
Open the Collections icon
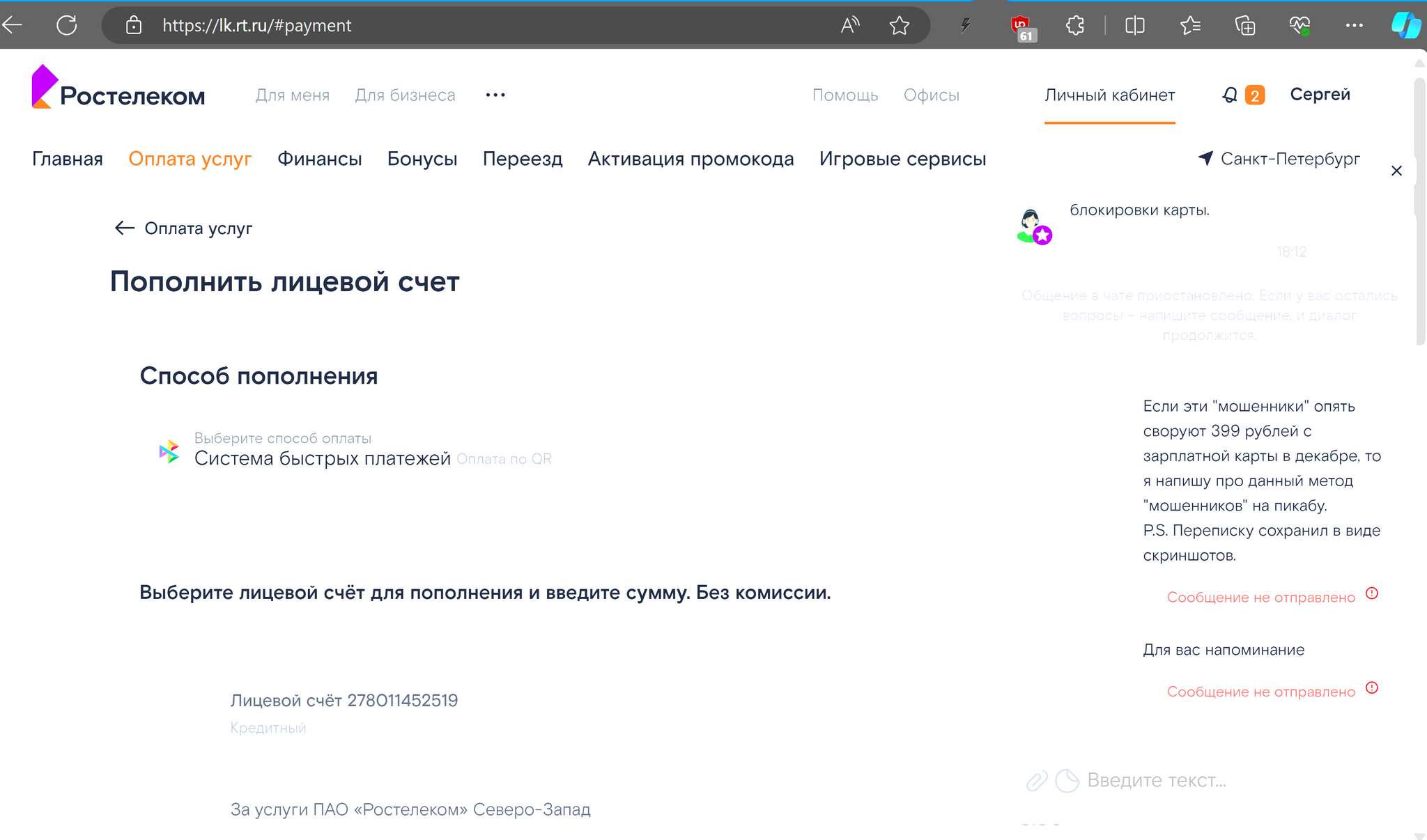click(1245, 26)
